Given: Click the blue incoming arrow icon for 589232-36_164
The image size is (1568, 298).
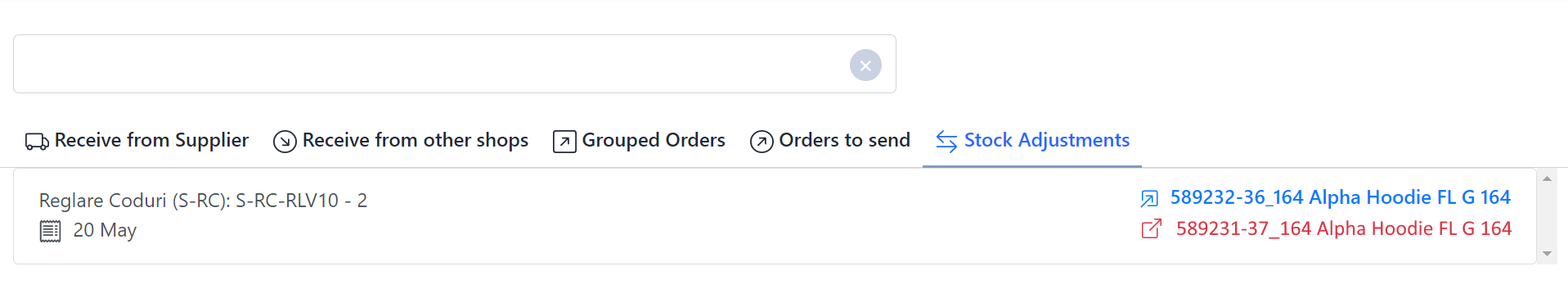Looking at the screenshot, I should pos(1149,199).
